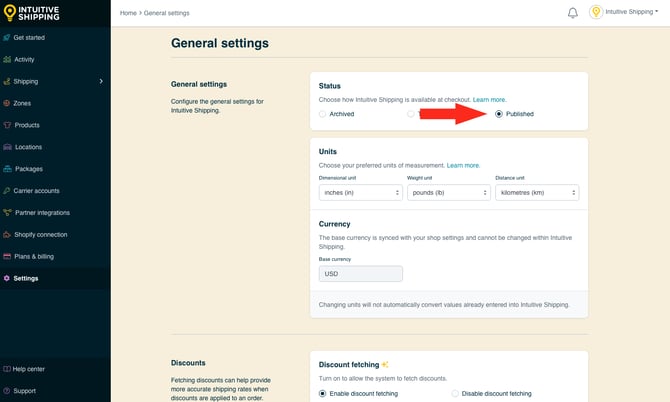Image resolution: width=670 pixels, height=402 pixels.
Task: Open the Dimensional unit dropdown
Action: [x=361, y=193]
